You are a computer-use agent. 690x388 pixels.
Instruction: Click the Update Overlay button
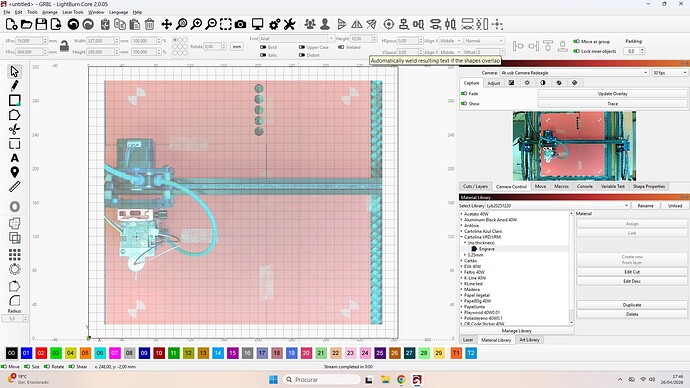pos(613,94)
